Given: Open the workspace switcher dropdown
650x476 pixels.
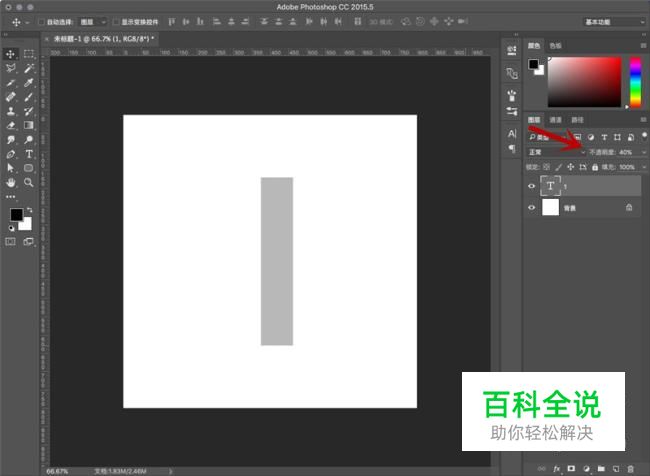Looking at the screenshot, I should coord(614,22).
